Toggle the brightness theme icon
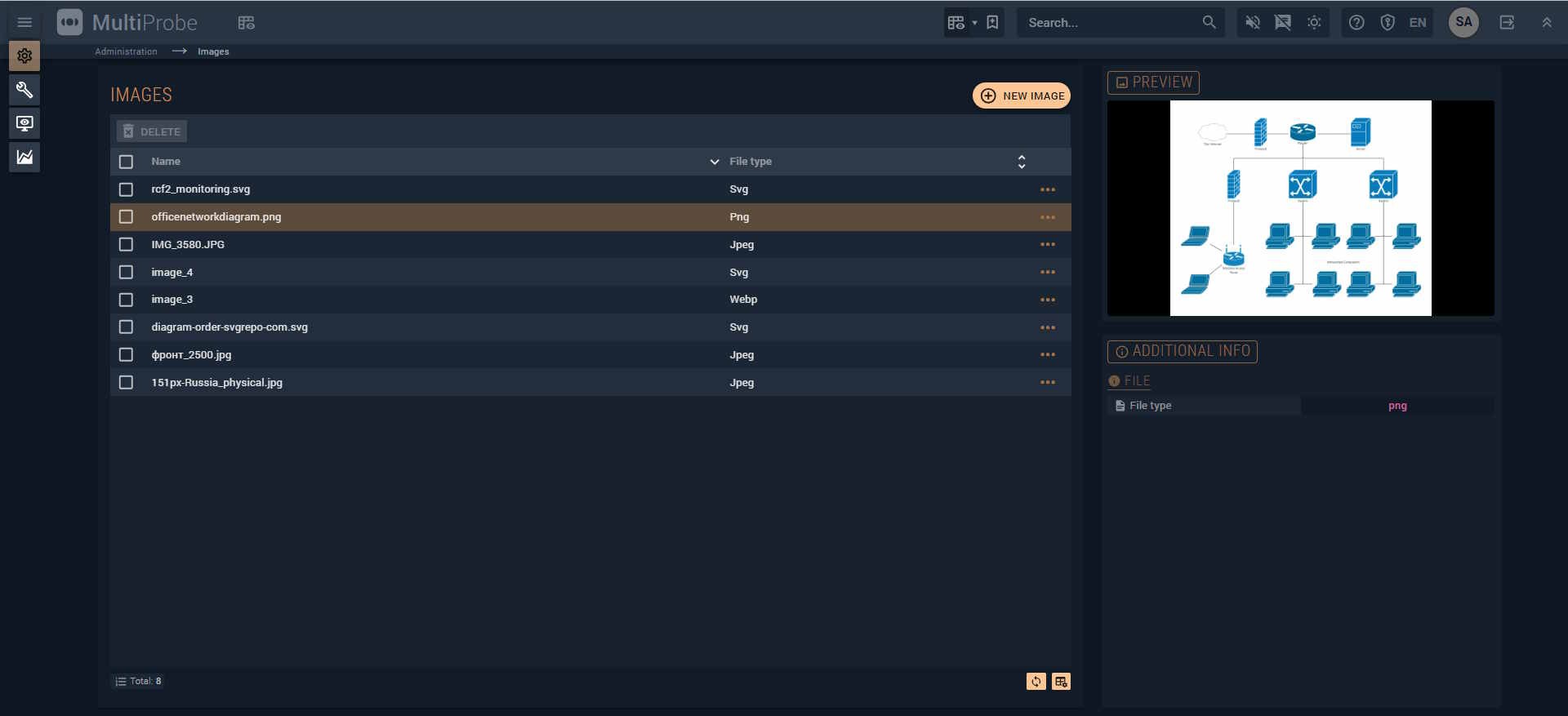Viewport: 1568px width, 716px height. 1314,23
